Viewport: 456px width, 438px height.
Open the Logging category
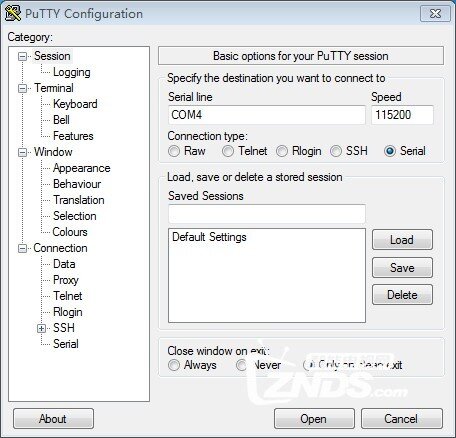tap(72, 72)
